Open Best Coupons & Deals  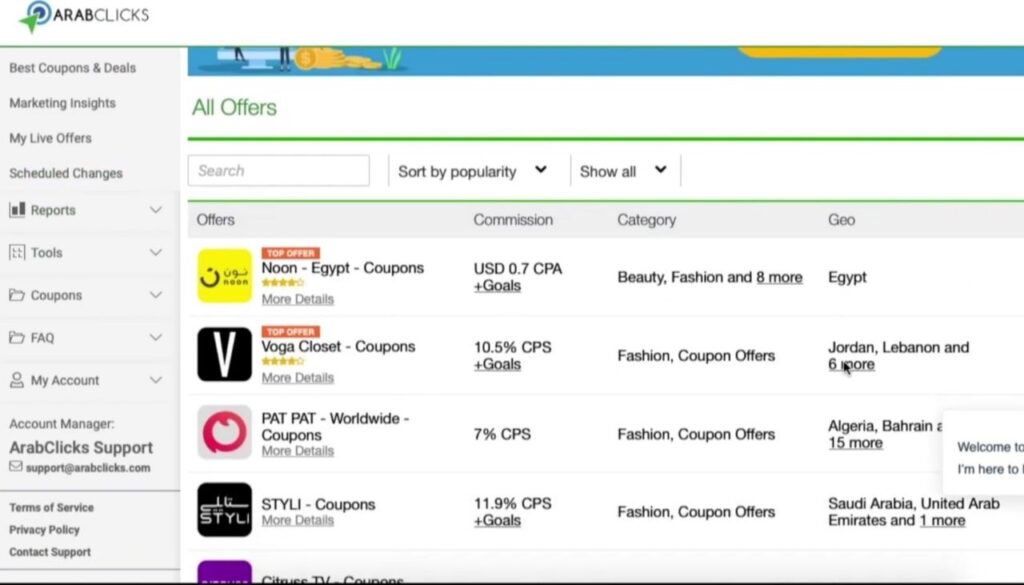tap(72, 68)
